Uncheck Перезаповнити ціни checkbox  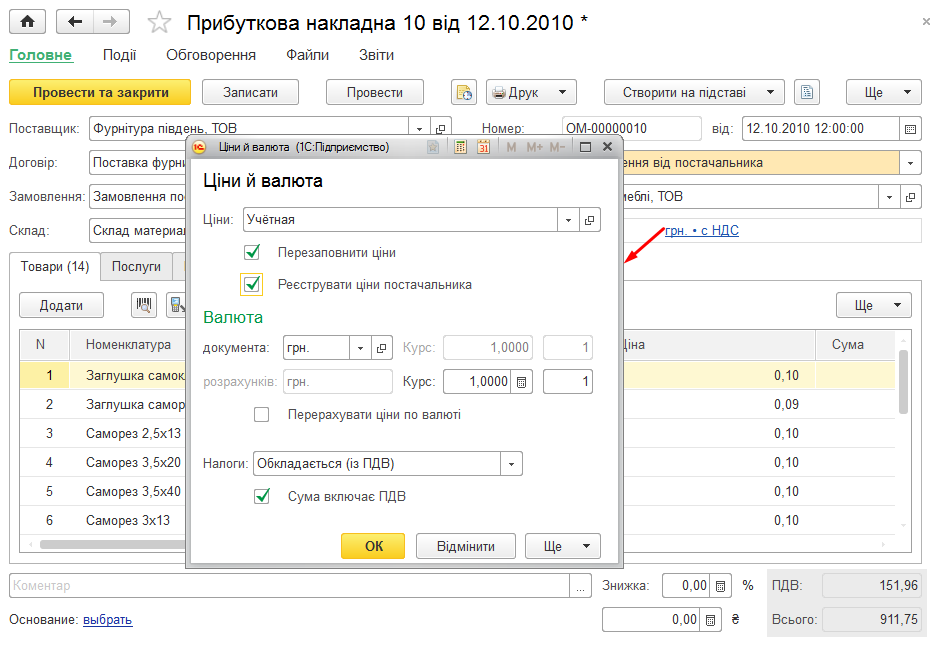click(252, 252)
